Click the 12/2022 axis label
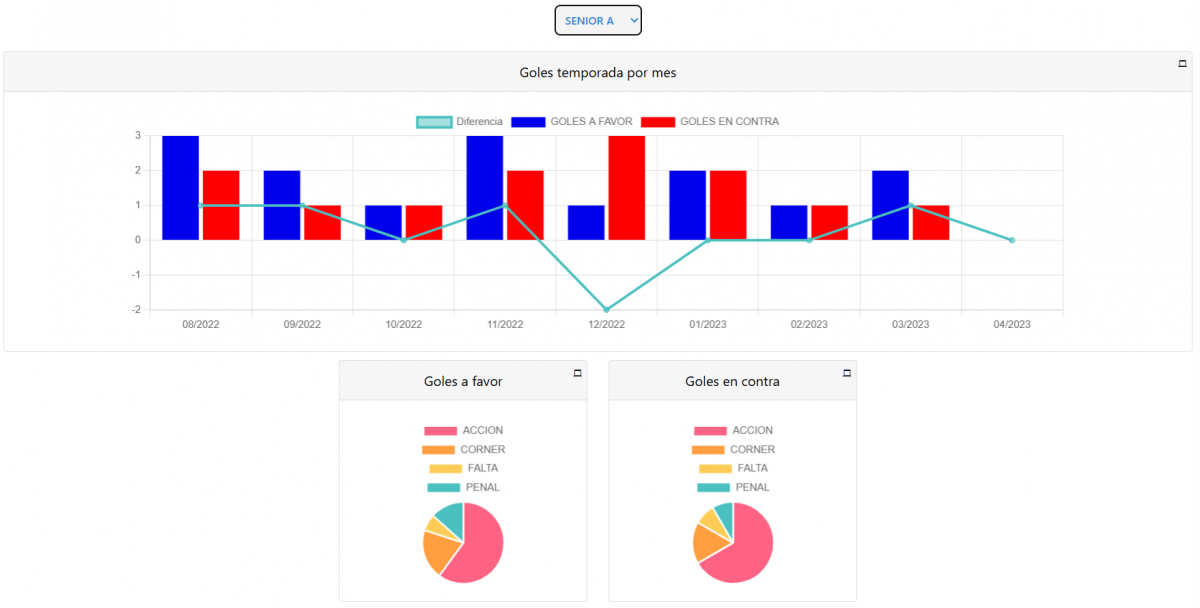 click(x=606, y=324)
